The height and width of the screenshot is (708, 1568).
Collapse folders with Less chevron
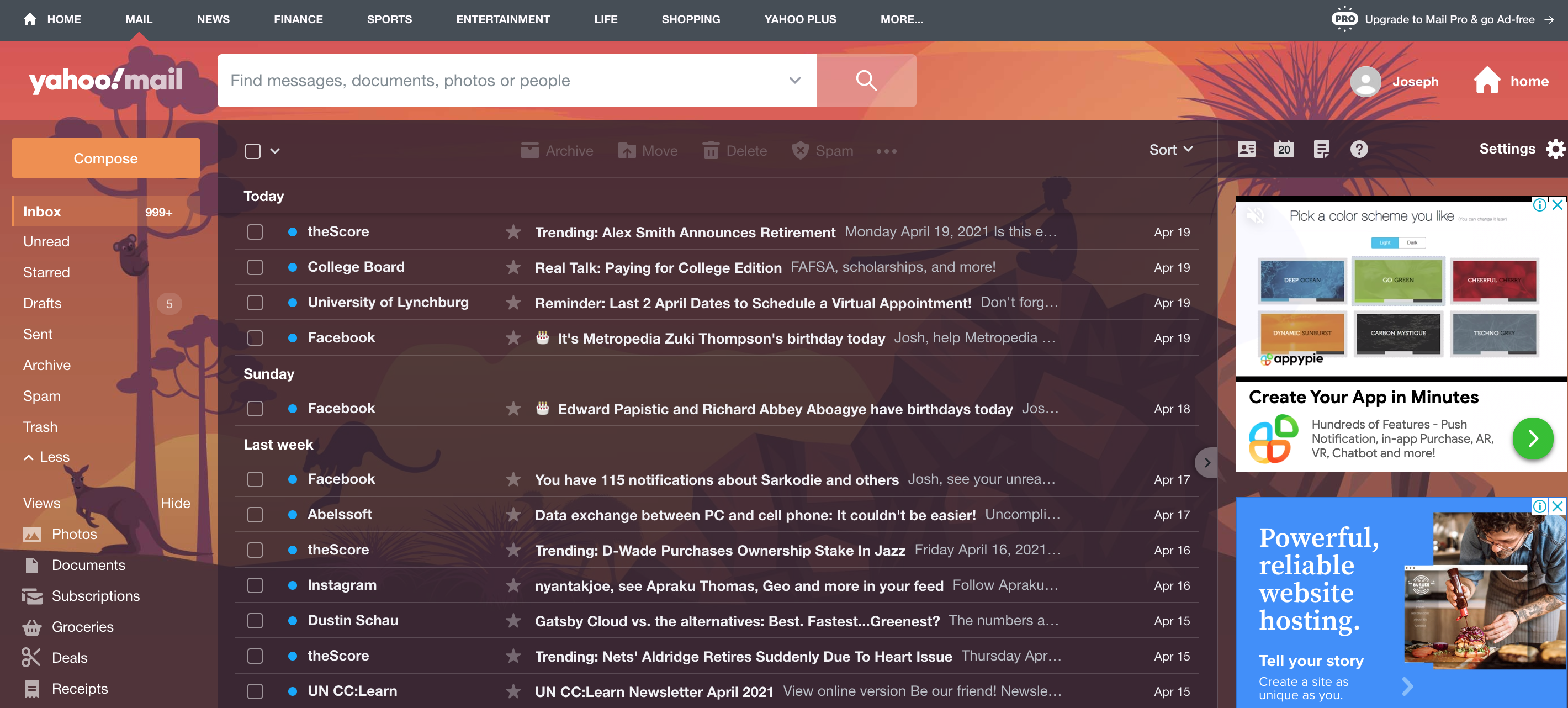click(29, 457)
